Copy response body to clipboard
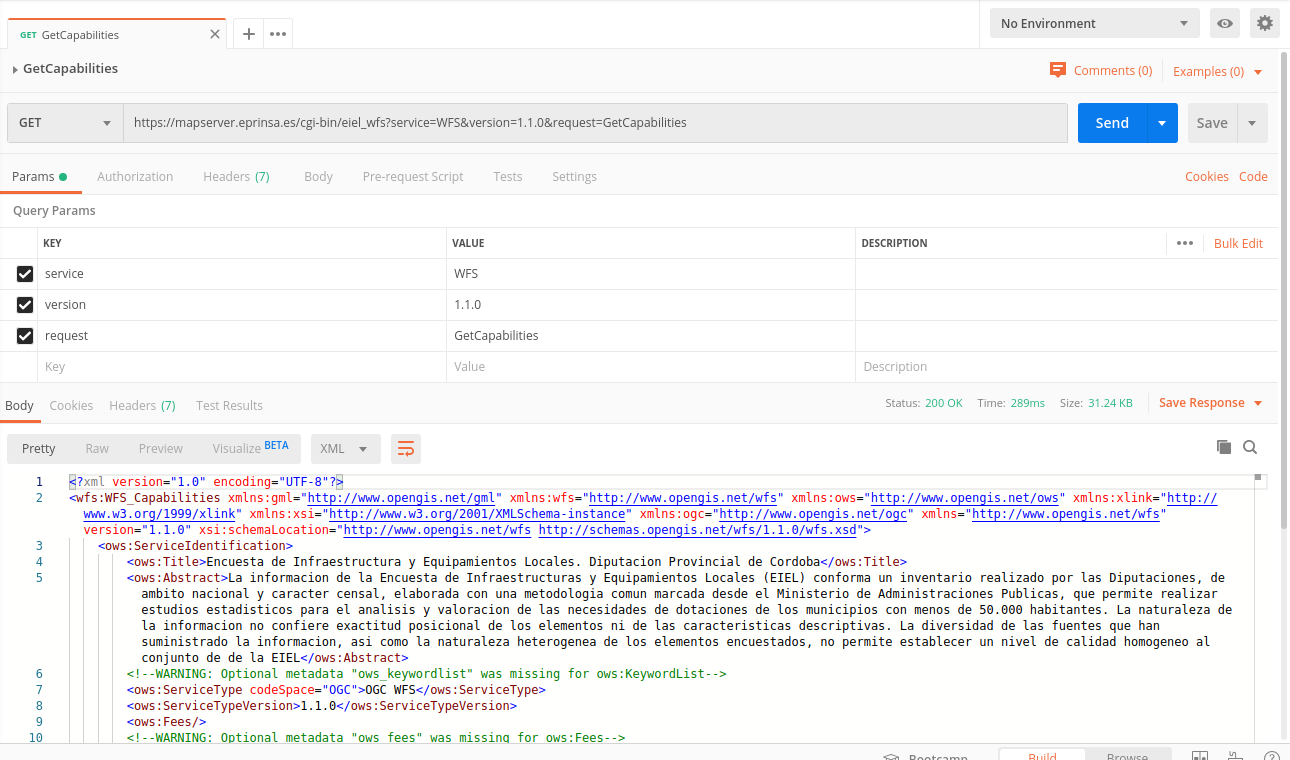1290x760 pixels. pos(1223,447)
